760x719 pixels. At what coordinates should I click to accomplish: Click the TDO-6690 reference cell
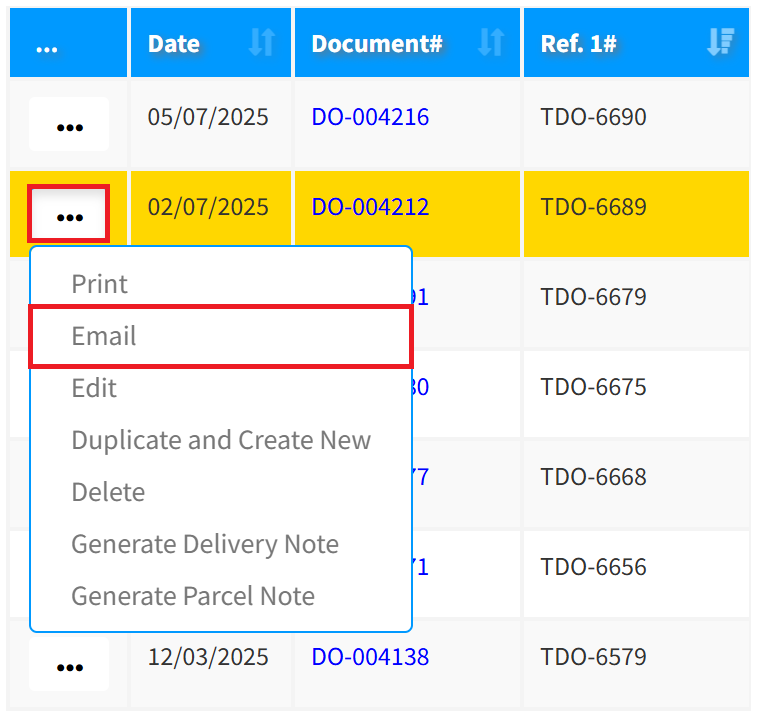tap(593, 117)
